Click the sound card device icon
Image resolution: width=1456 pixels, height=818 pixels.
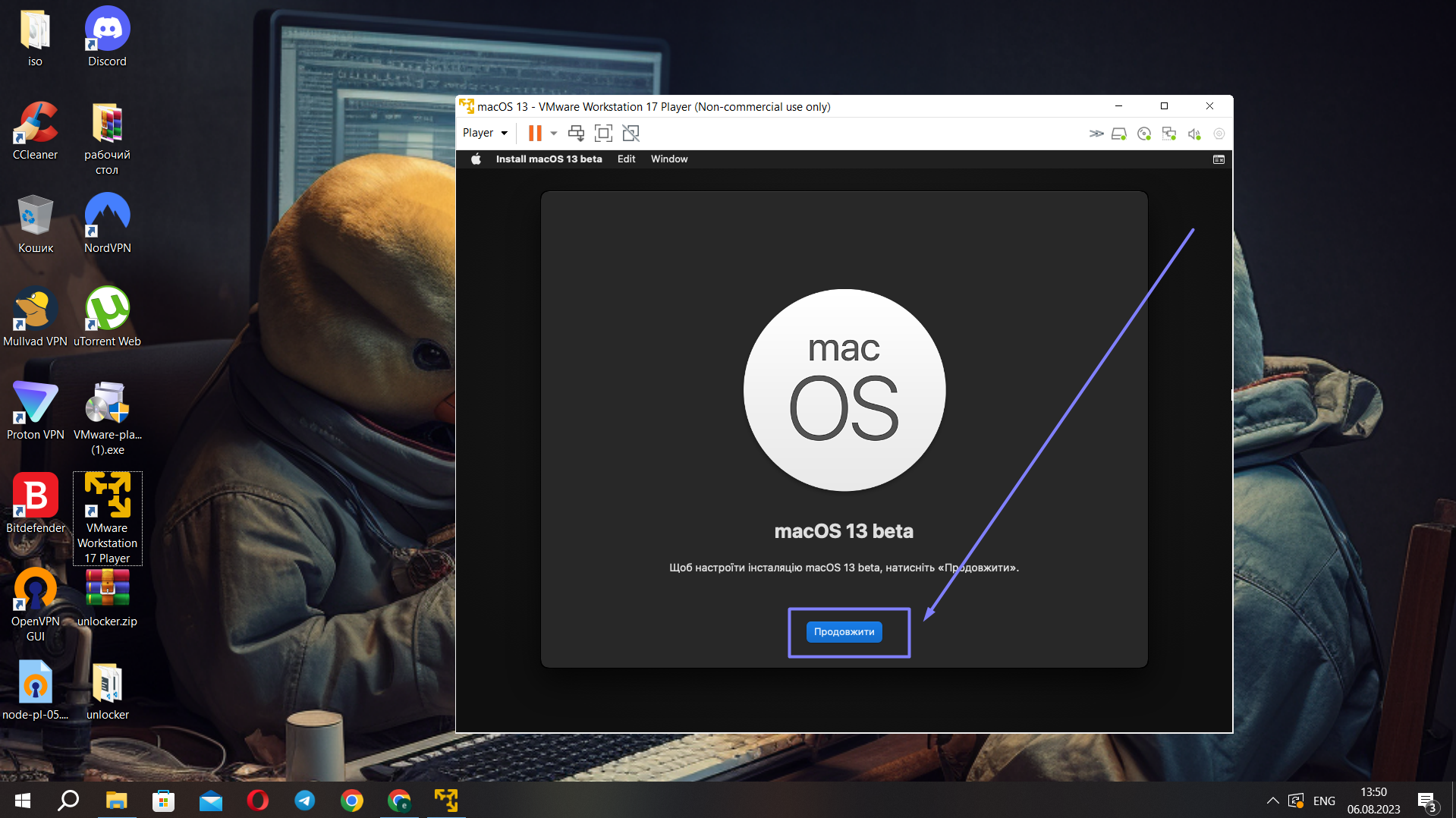[x=1194, y=134]
